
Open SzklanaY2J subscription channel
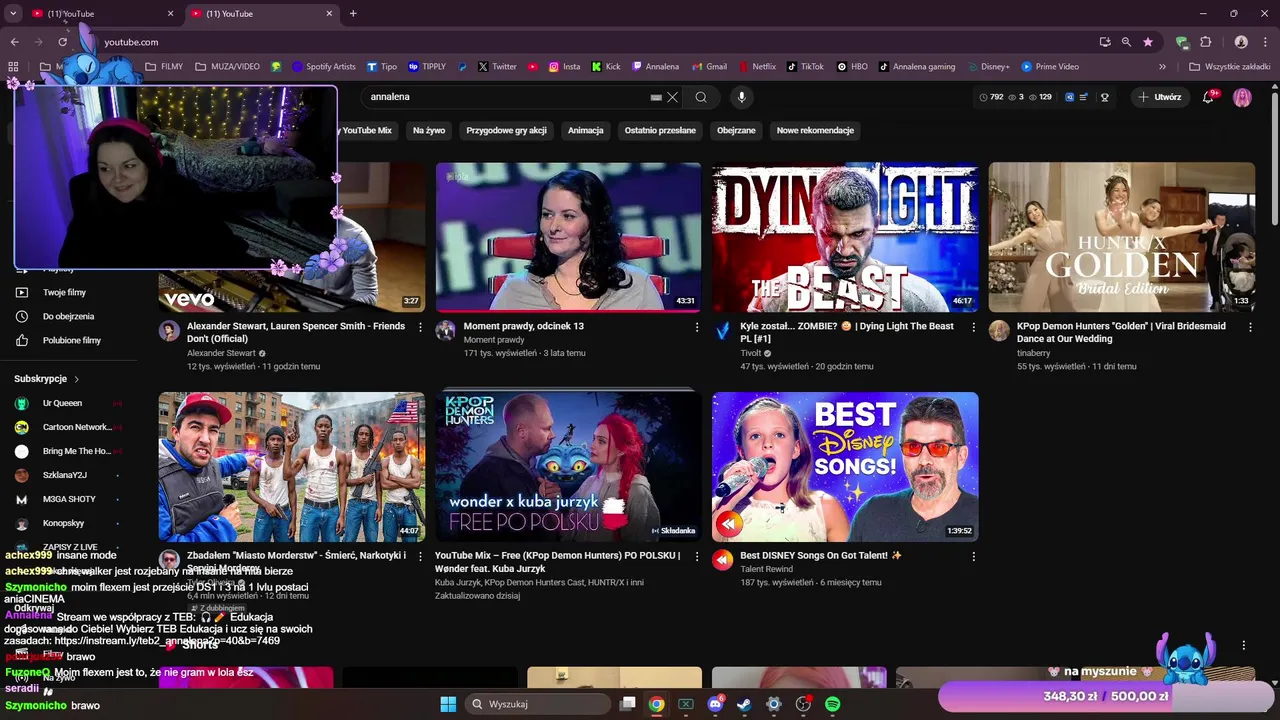64,475
